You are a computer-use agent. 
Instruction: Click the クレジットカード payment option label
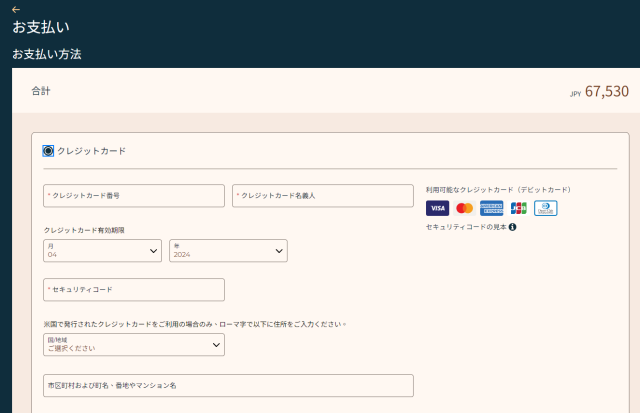pos(92,151)
